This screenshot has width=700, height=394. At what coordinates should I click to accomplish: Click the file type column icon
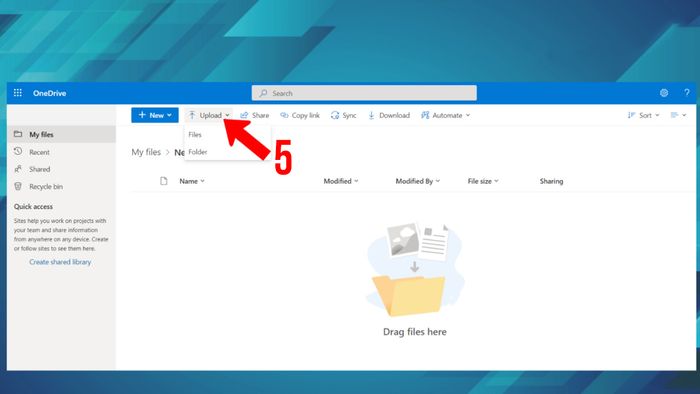[x=164, y=181]
